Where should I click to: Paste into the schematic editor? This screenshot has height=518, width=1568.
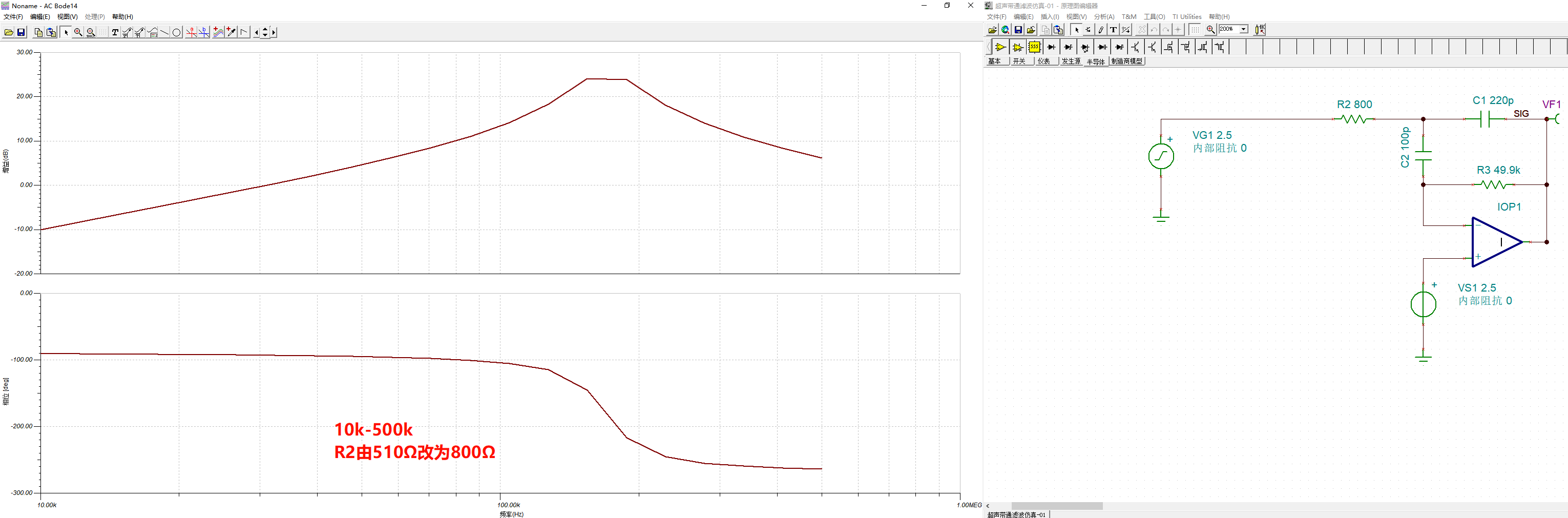tap(1058, 29)
